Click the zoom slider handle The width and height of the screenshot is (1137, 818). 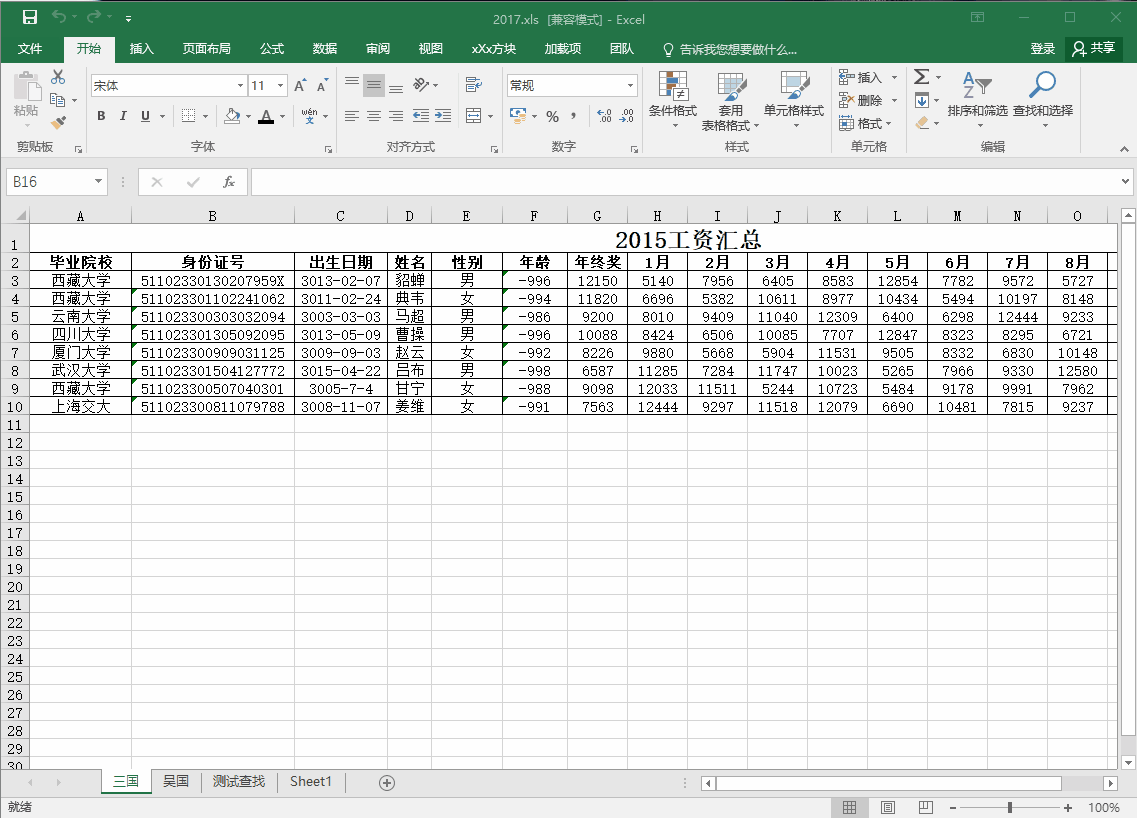click(1009, 807)
